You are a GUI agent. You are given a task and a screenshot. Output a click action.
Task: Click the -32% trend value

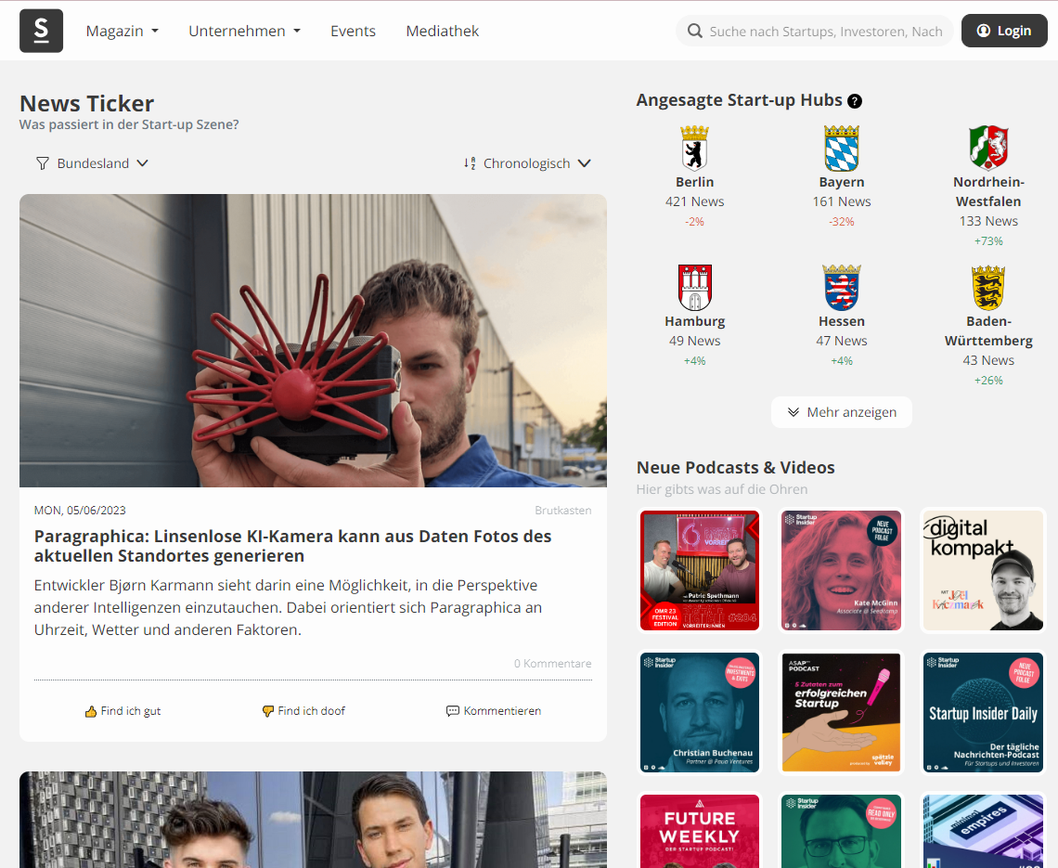[841, 221]
